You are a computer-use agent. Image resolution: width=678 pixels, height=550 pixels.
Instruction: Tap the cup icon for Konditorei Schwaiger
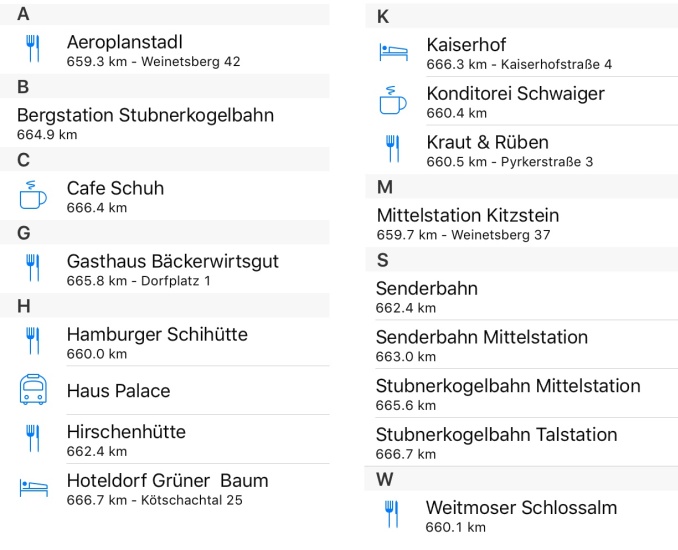point(393,100)
